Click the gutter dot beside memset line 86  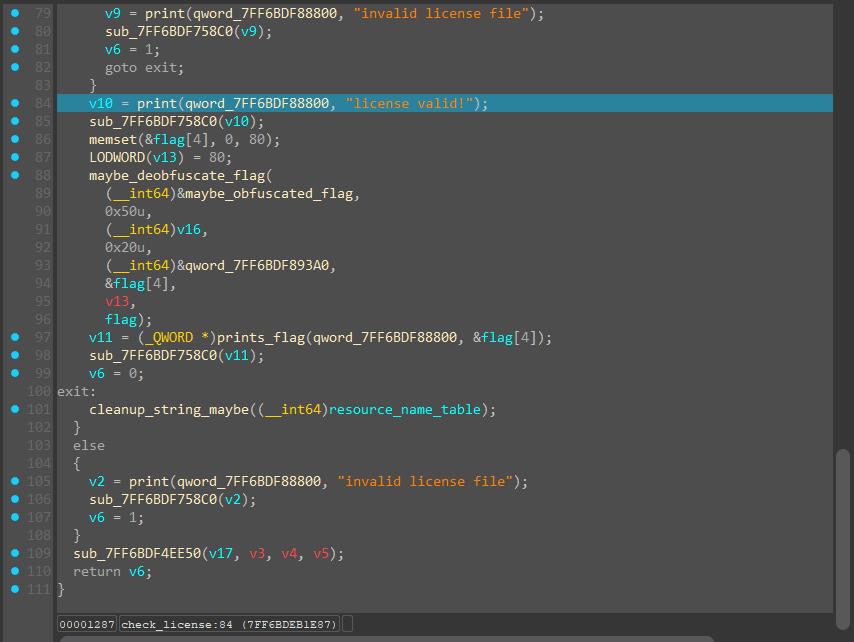tap(14, 139)
